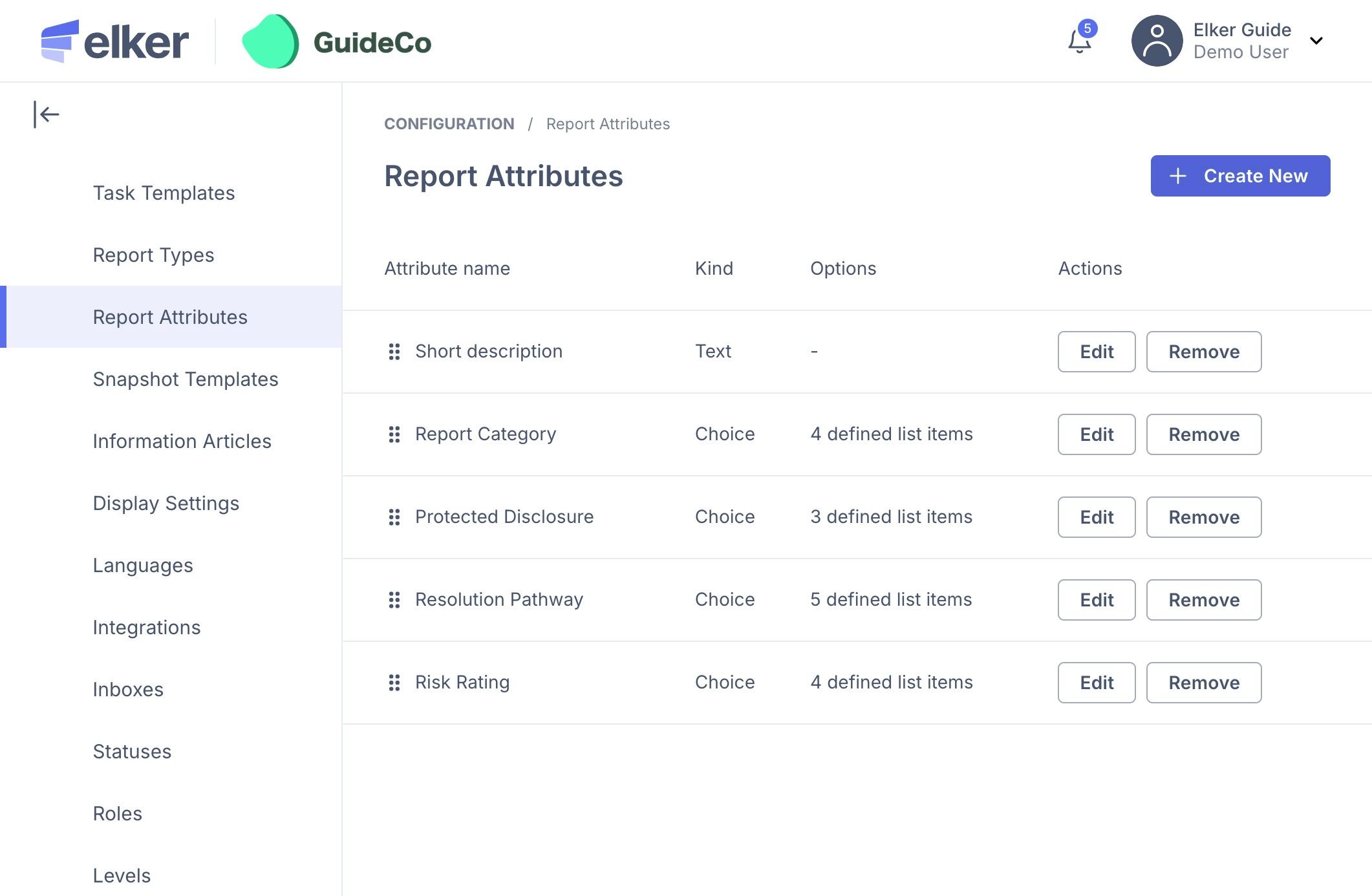Click the GuideCo green logo
The width and height of the screenshot is (1372, 896).
click(271, 42)
